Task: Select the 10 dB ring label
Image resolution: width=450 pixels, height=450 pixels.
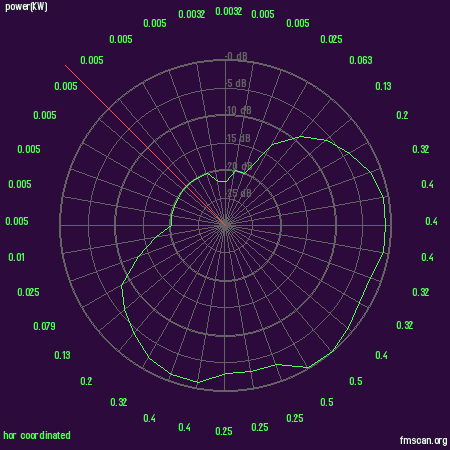Action: click(x=239, y=110)
